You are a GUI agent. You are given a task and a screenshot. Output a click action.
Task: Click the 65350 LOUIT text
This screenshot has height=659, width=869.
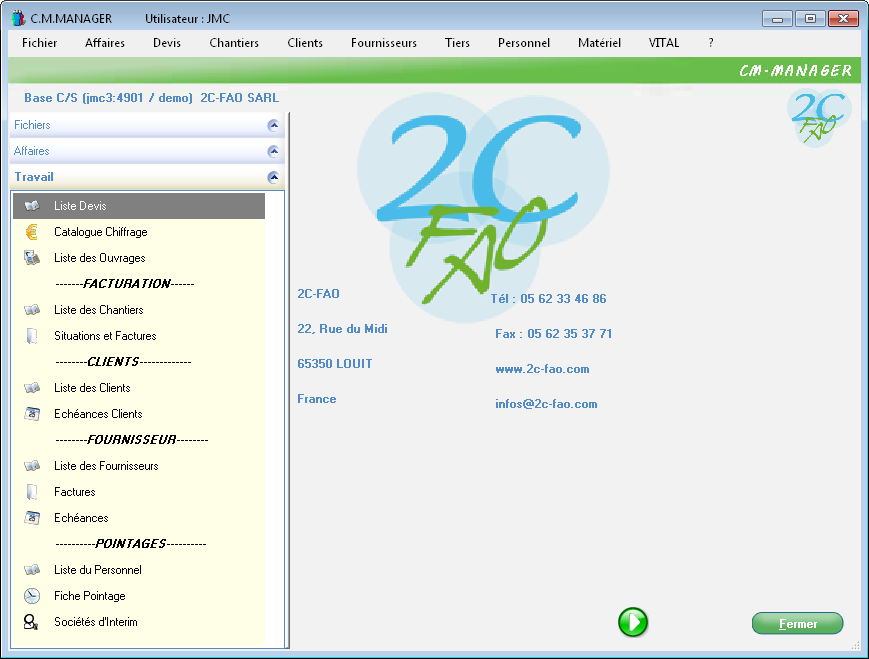pyautogui.click(x=335, y=364)
